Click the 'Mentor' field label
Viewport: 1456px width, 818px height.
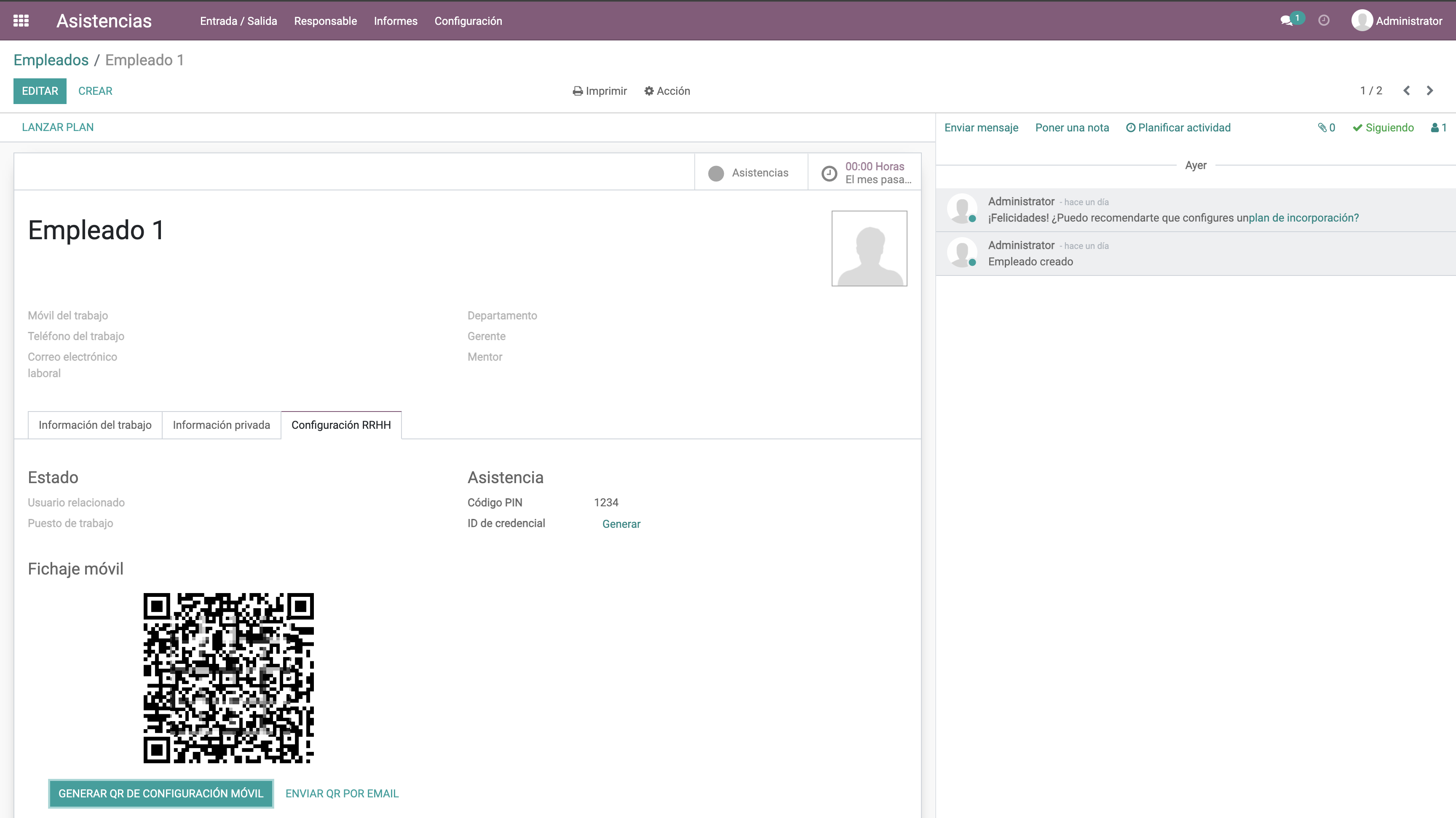pyautogui.click(x=485, y=357)
